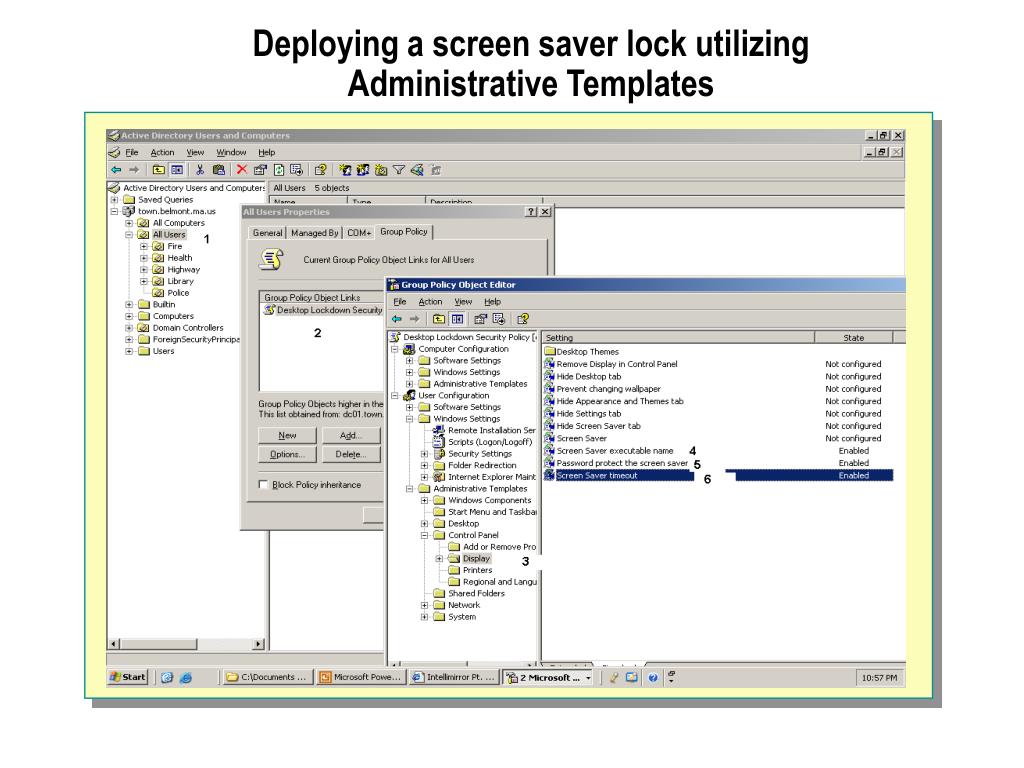The width and height of the screenshot is (1024, 768).
Task: Open the taskbar's 2 Microsoft group dropdown
Action: 588,678
